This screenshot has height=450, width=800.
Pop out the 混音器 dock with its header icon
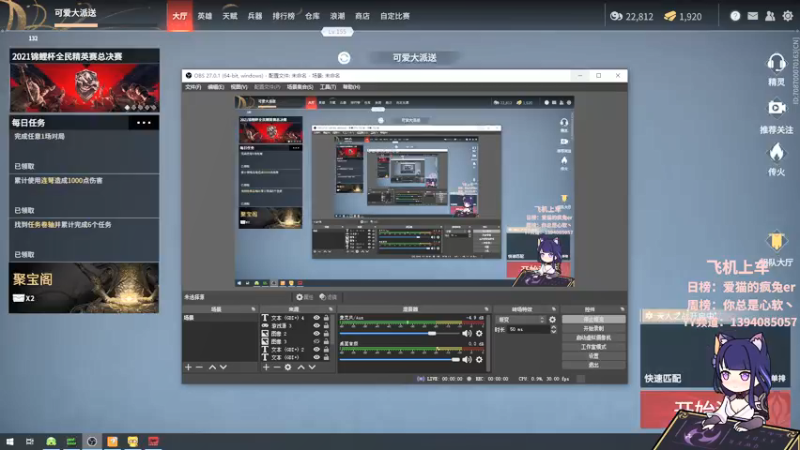pos(486,309)
